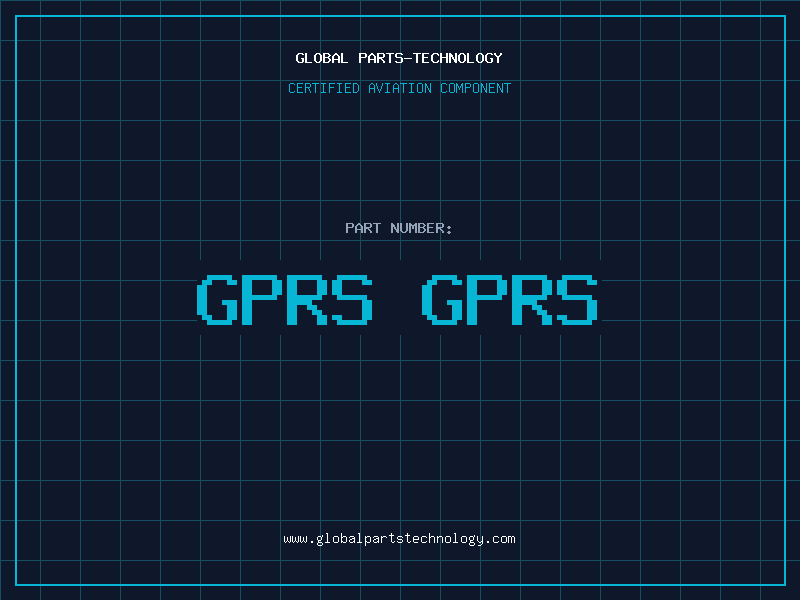Click the letter R in second GPRS
This screenshot has height=600, width=800.
pyautogui.click(x=533, y=300)
